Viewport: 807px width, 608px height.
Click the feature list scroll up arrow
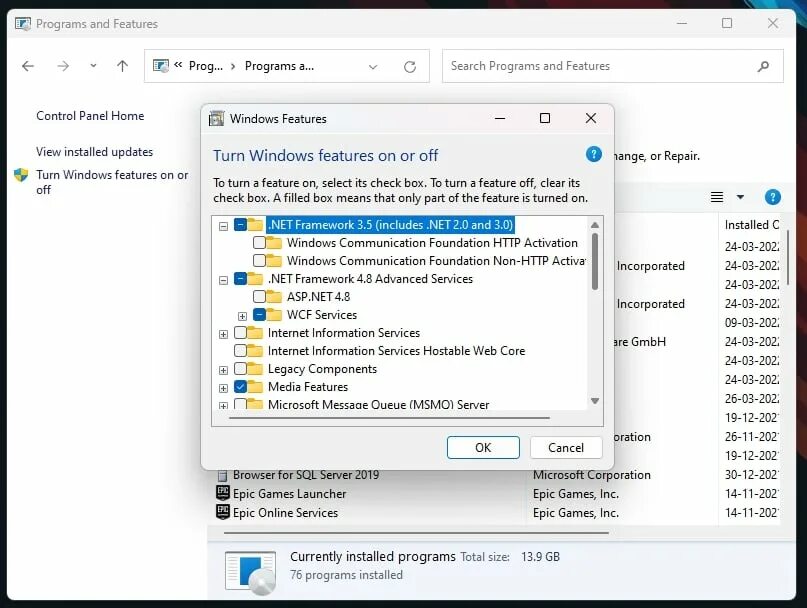[595, 225]
